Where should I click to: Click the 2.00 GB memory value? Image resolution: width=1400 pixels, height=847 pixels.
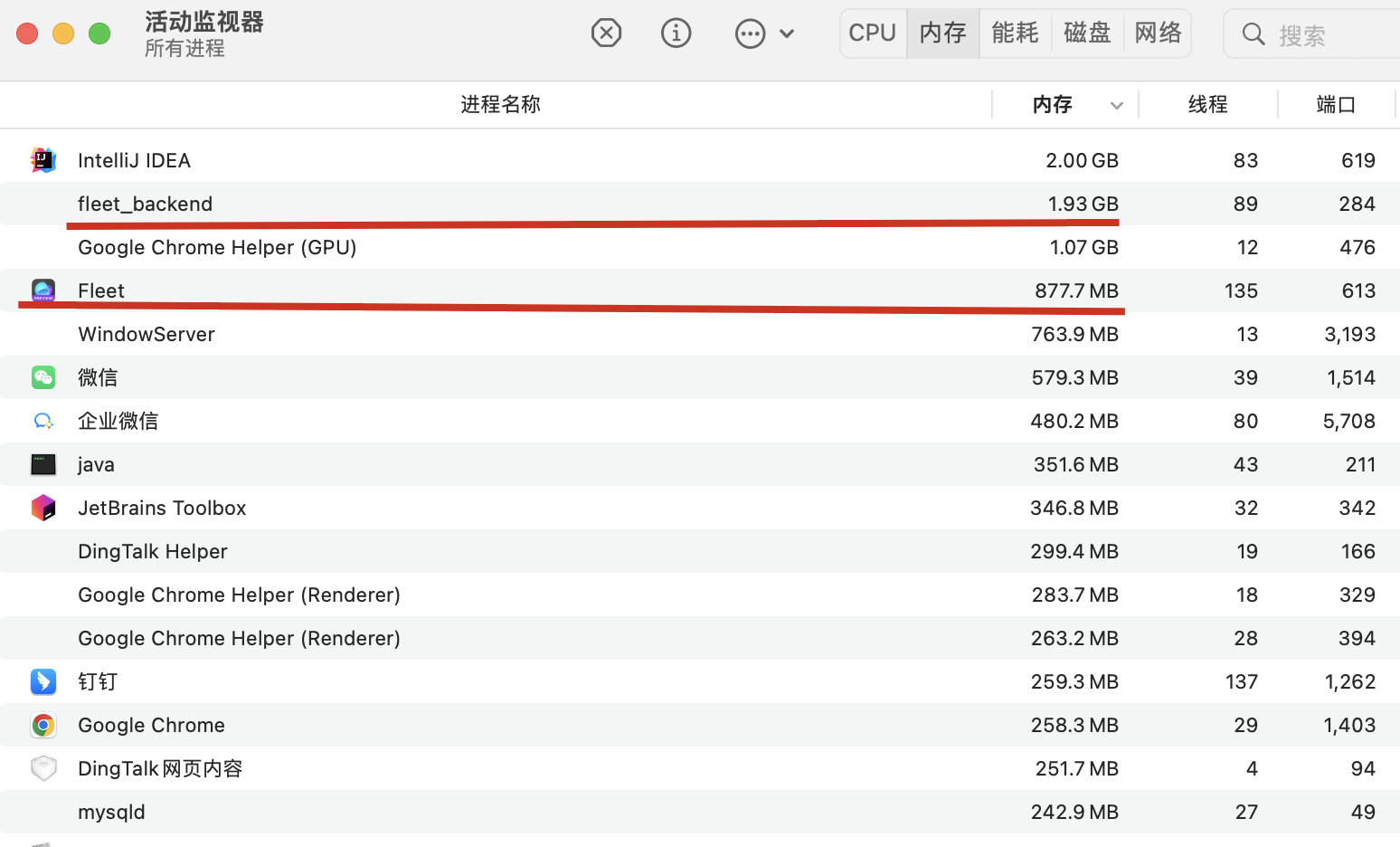click(x=1082, y=160)
